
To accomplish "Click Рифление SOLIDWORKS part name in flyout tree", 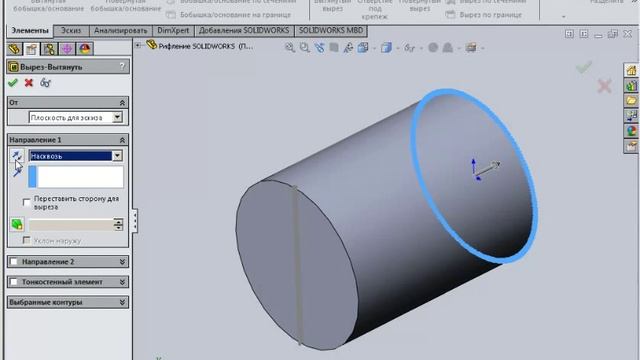I will [205, 46].
